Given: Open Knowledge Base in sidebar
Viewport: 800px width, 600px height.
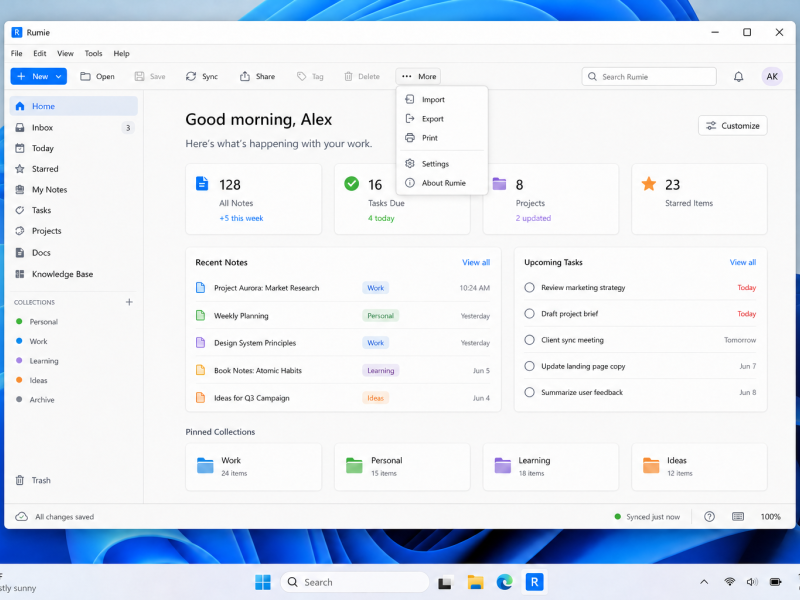Looking at the screenshot, I should (x=73, y=274).
